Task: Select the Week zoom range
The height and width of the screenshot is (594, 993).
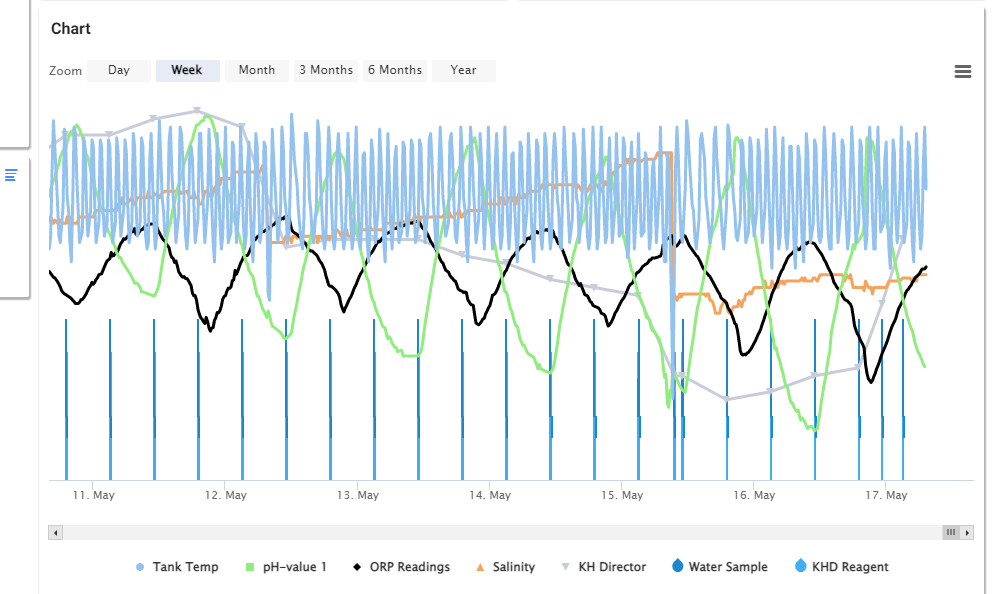Action: click(x=187, y=70)
